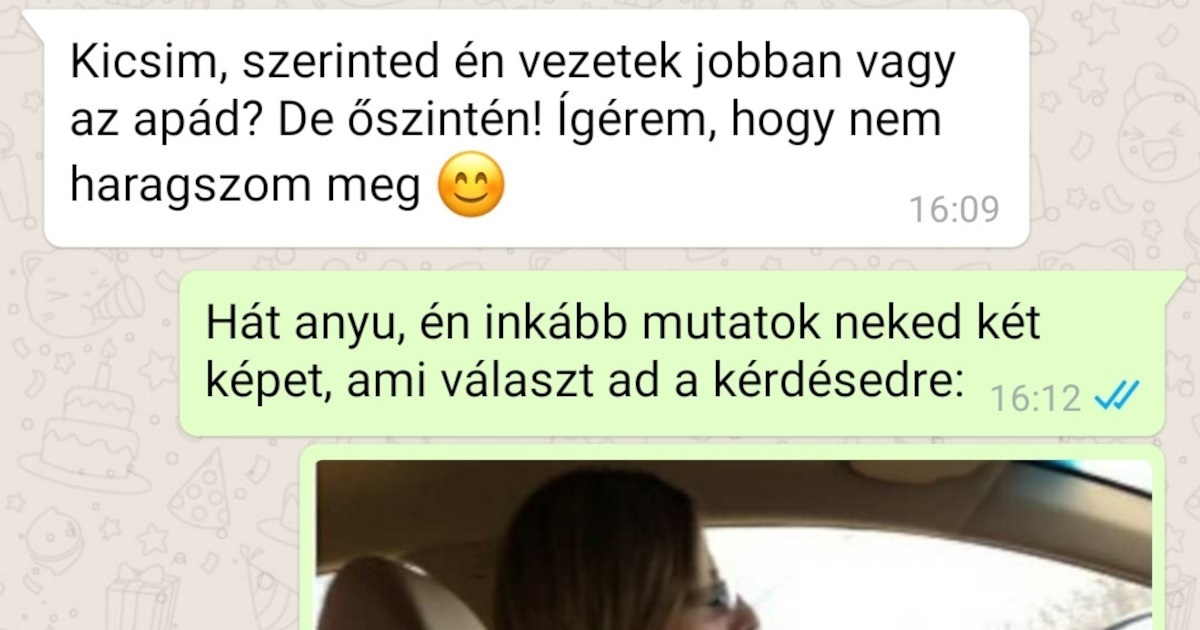The image size is (1200, 630).
Task: Tap the 16:12 timestamp on the sent message
Action: [x=1036, y=399]
